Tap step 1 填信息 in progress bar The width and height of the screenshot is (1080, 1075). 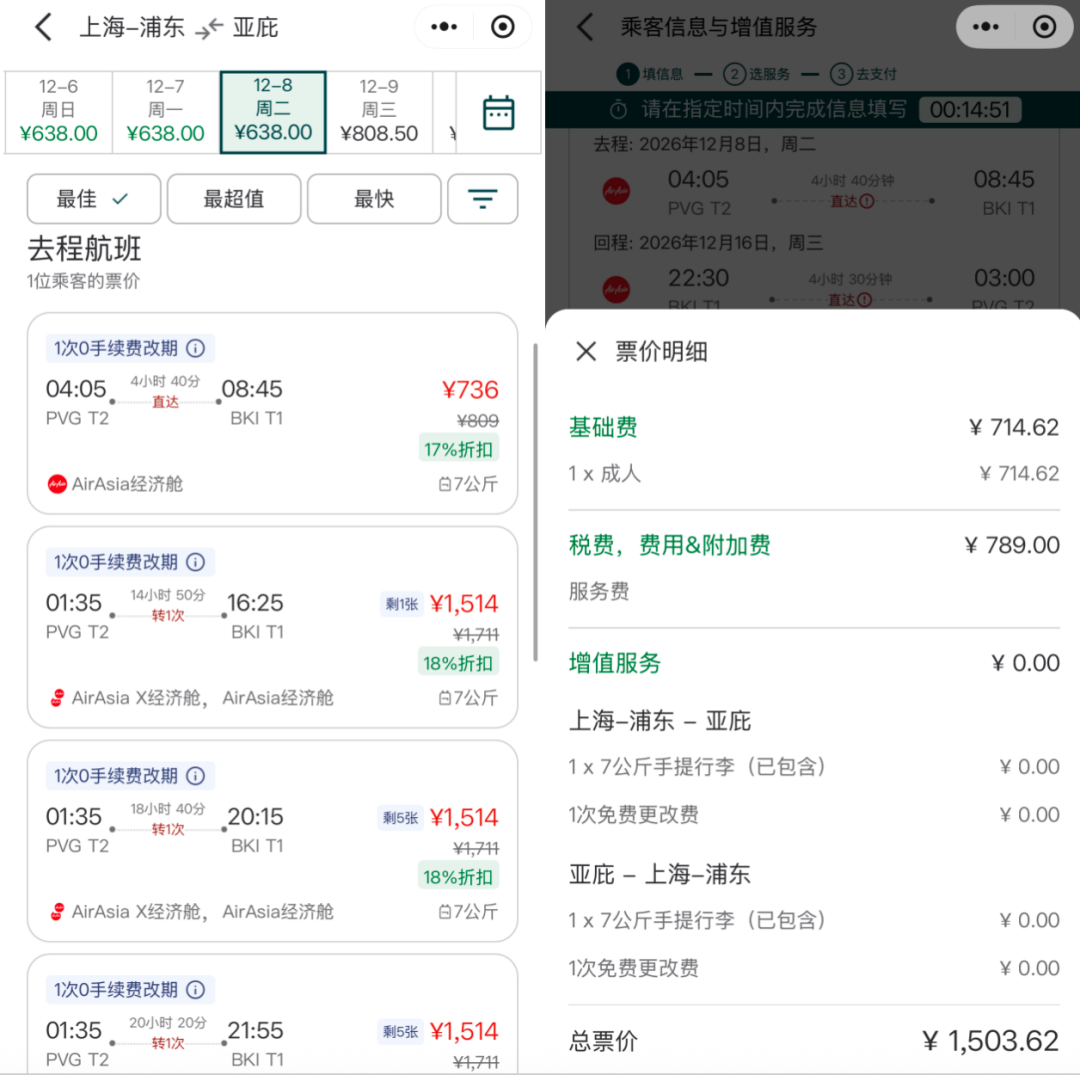point(650,74)
